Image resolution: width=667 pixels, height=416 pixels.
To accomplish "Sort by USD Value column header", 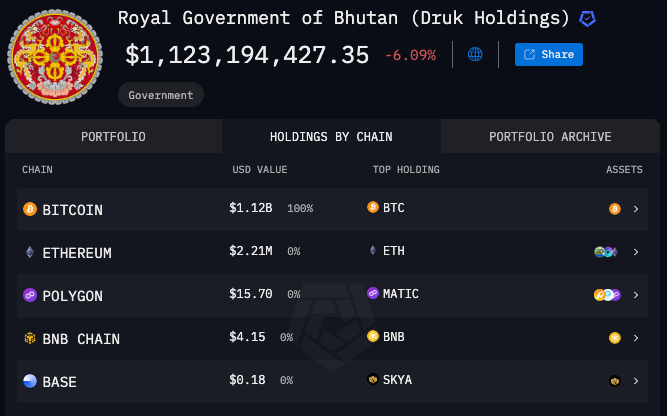I will point(259,170).
